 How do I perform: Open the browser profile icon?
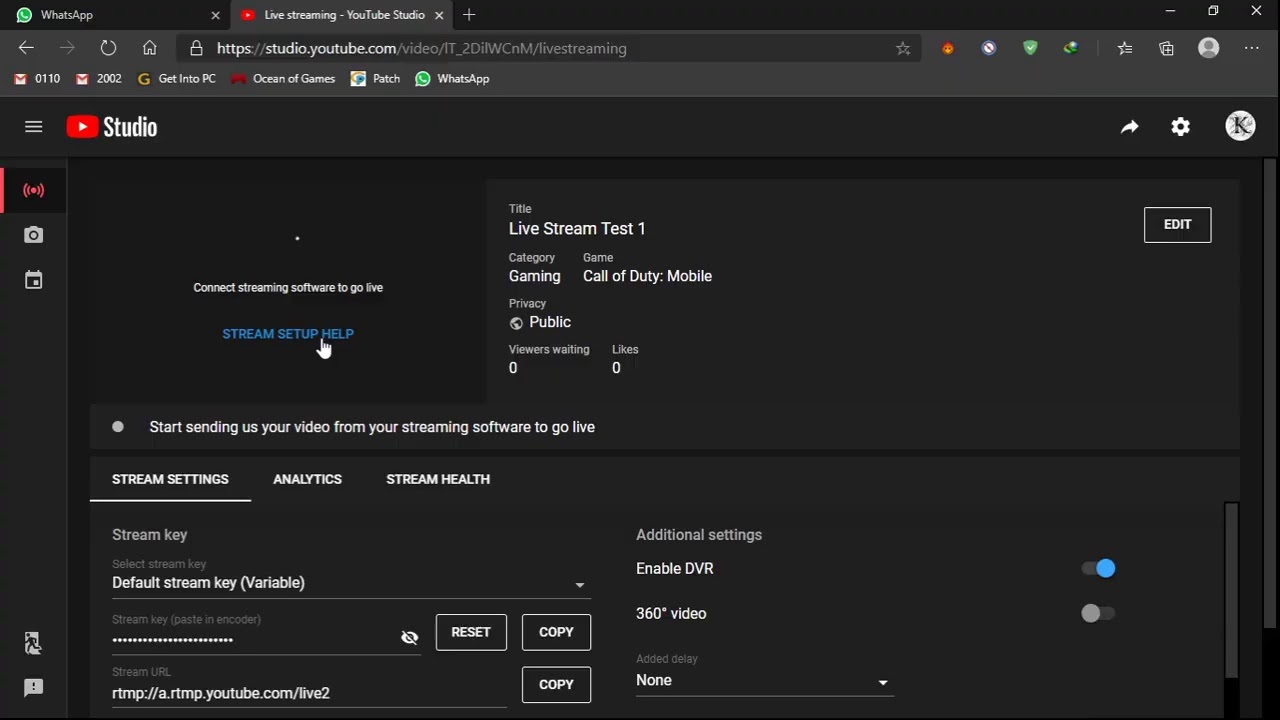click(x=1209, y=48)
